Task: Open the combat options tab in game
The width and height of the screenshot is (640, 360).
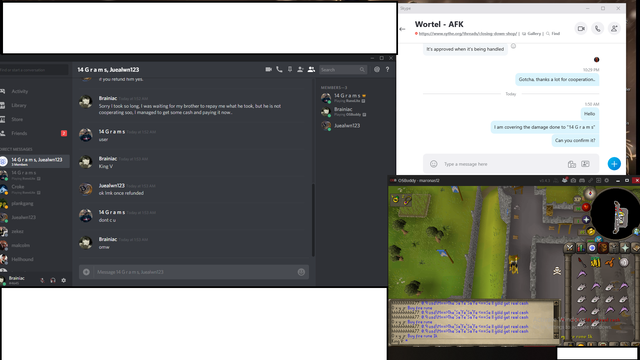Action: [569, 248]
